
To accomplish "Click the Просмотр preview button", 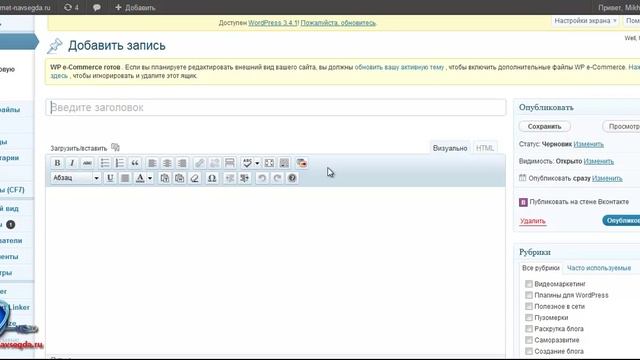I will pos(622,127).
